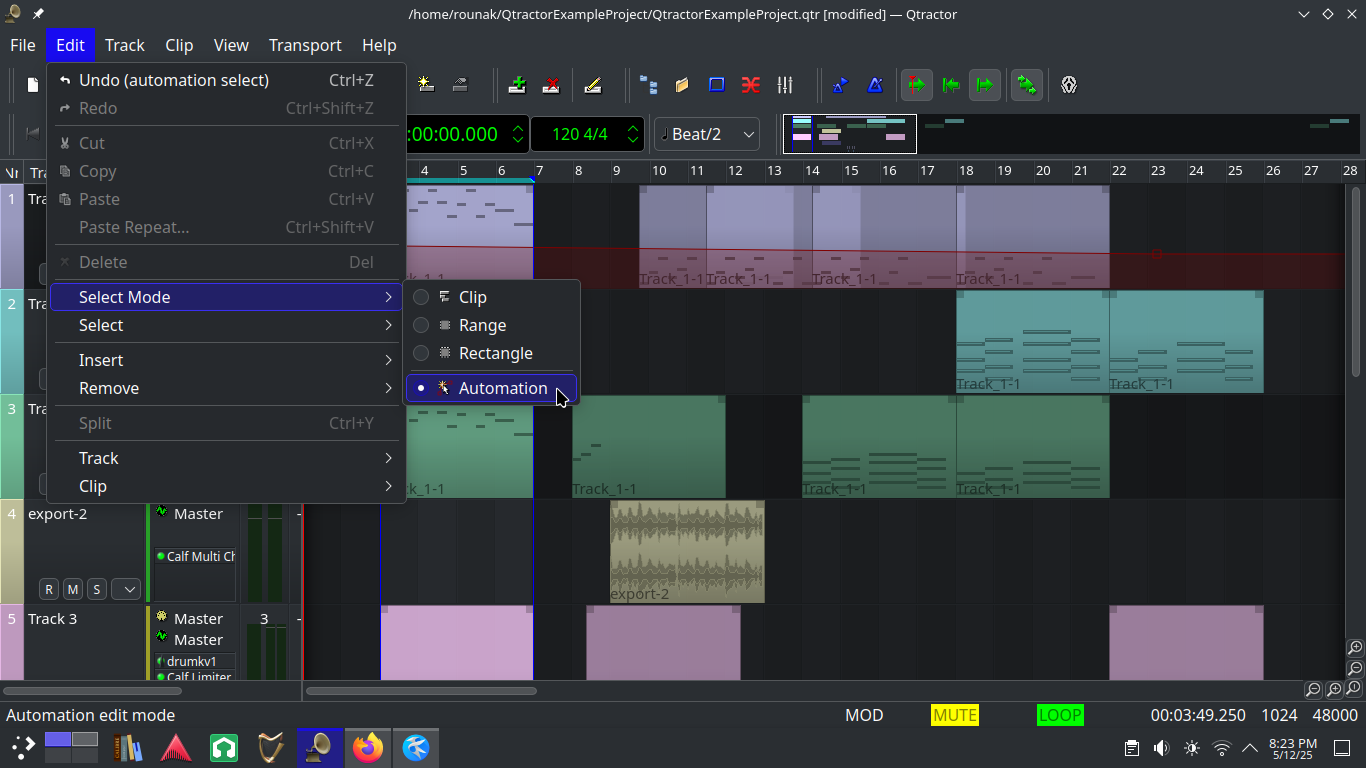
Task: Select Rectangle select mode
Action: [x=495, y=353]
